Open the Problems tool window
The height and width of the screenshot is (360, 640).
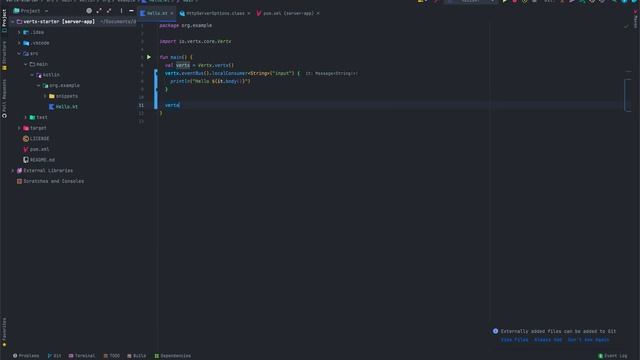tap(26, 356)
